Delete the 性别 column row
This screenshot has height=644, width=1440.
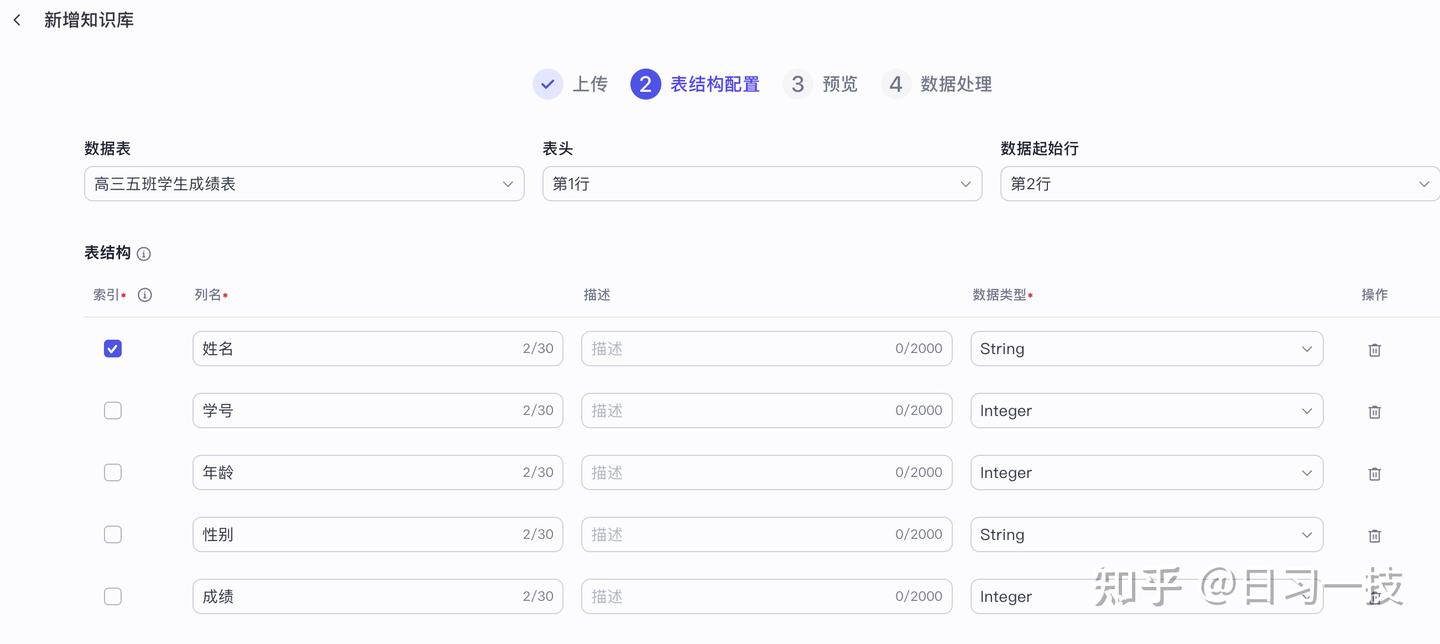(x=1374, y=536)
